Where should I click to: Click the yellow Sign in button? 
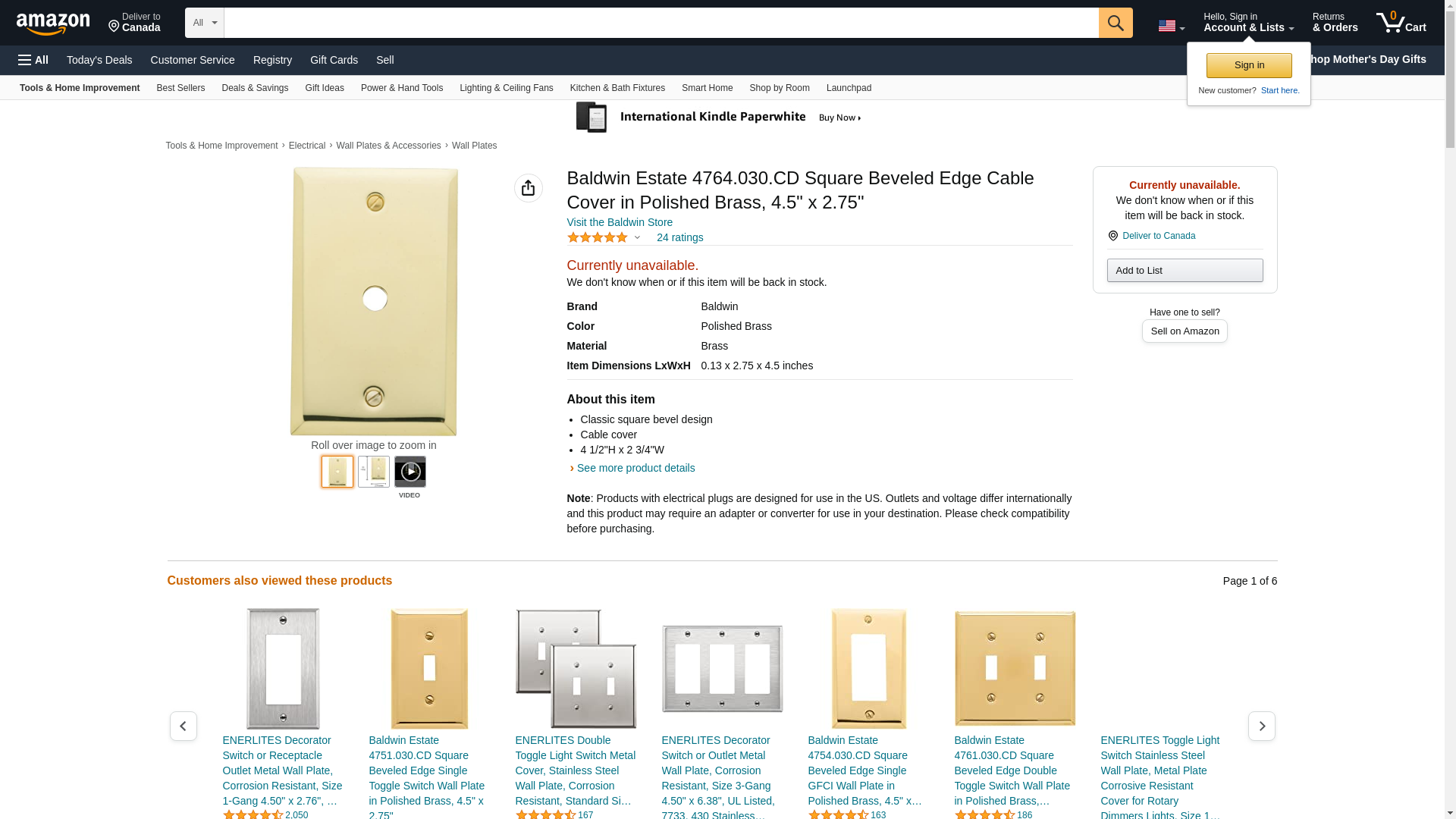tap(1249, 65)
